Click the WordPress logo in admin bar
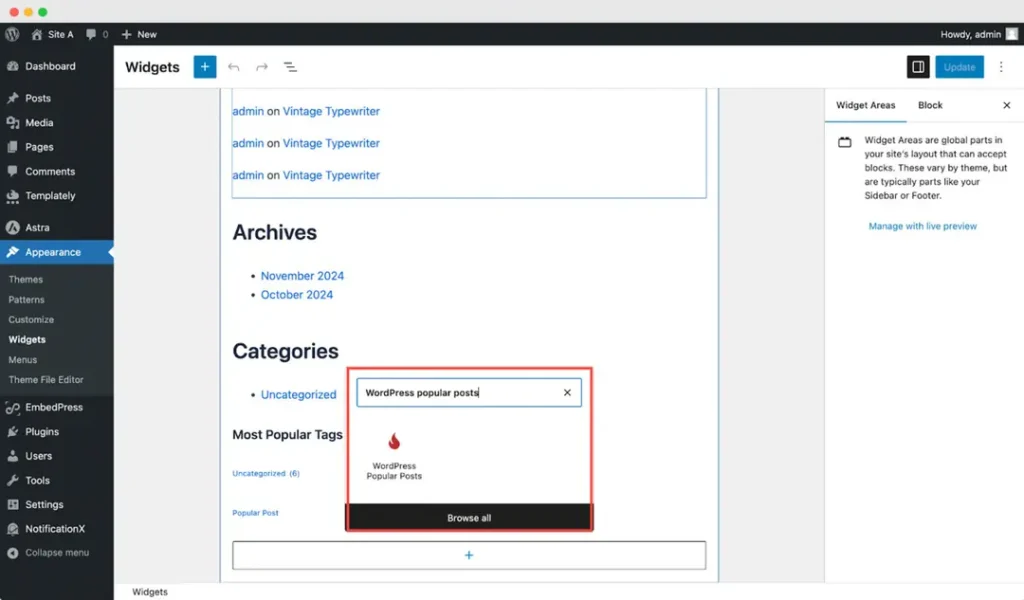Image resolution: width=1024 pixels, height=600 pixels. click(12, 34)
